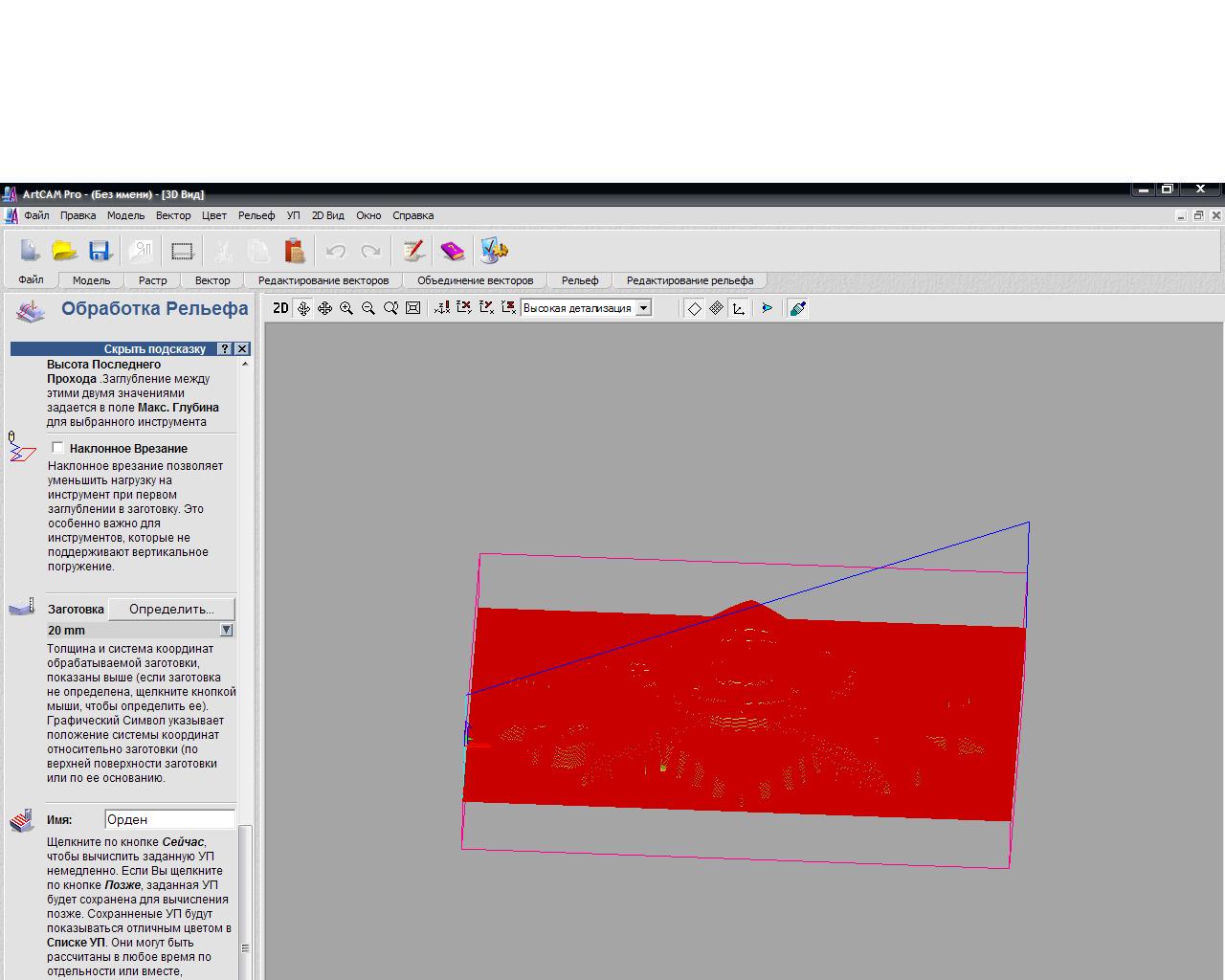
Task: Toggle the diamond draw-relief view button
Action: 695,308
